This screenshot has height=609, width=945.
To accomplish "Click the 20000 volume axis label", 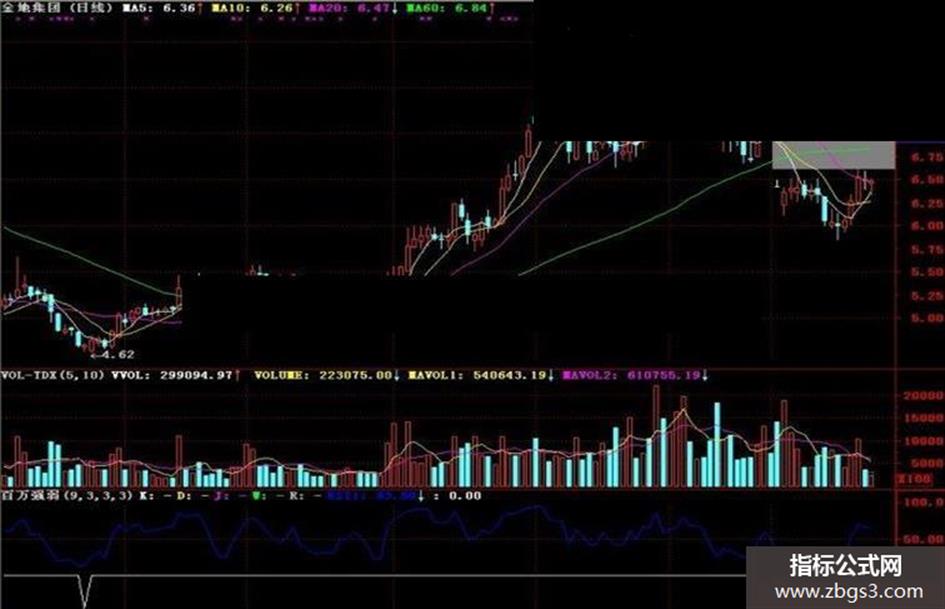I will [x=923, y=396].
